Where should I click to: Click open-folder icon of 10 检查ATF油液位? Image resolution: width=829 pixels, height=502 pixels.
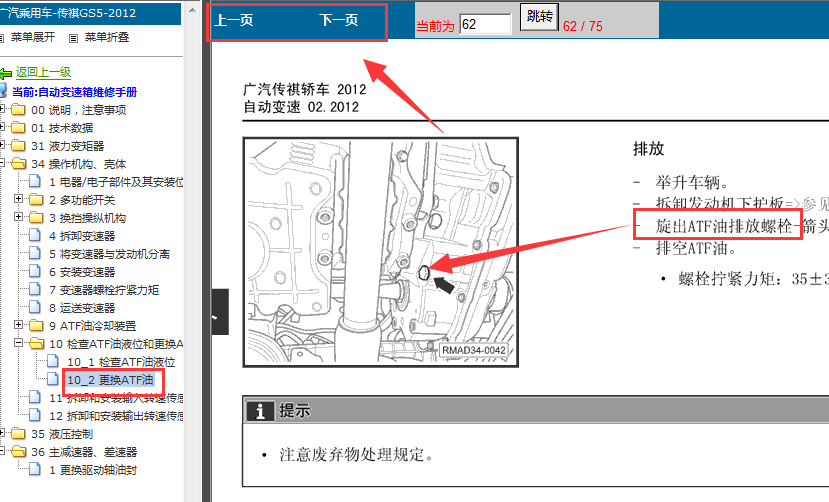36,343
